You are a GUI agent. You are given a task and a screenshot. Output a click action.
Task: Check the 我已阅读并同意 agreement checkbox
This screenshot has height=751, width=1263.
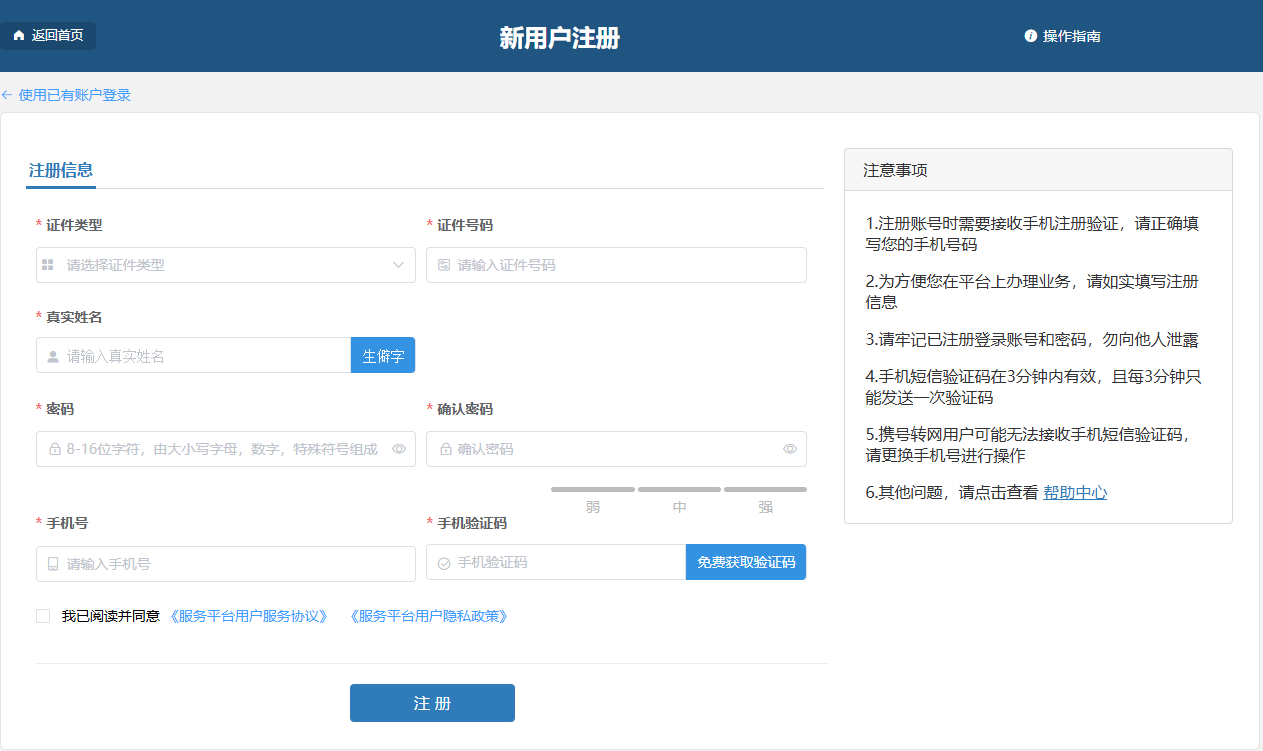coord(43,616)
